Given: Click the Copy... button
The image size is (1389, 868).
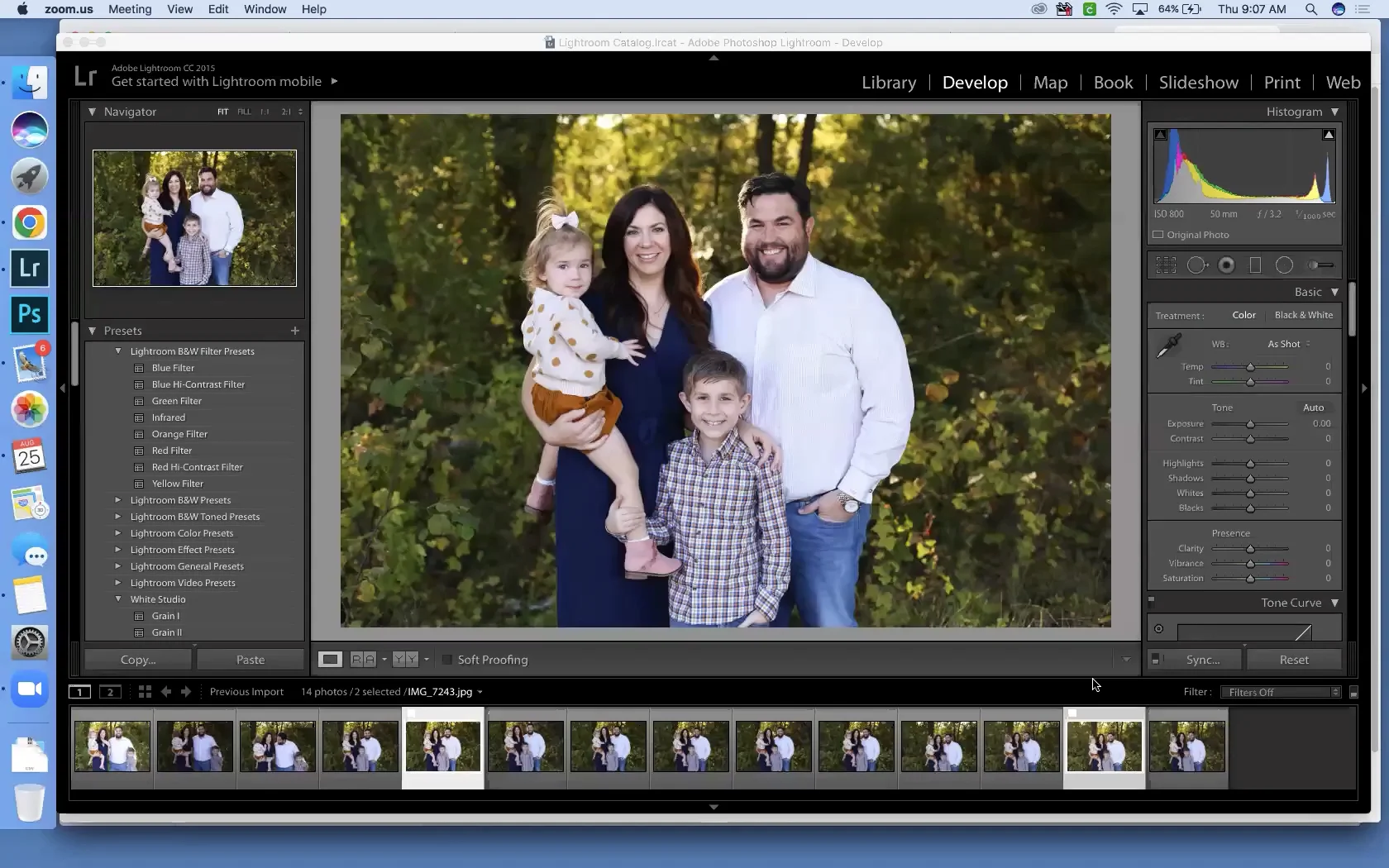Looking at the screenshot, I should pos(138,660).
